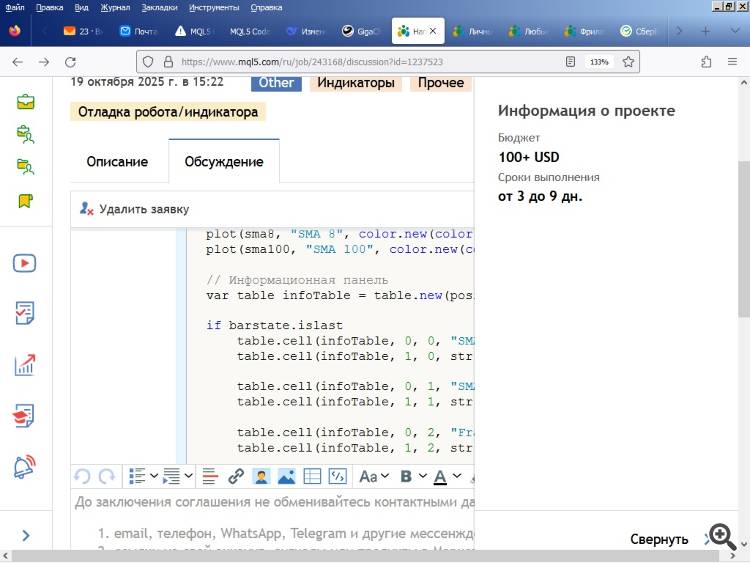Switch to the Обсуждение tab
Screen dimensions: 750x563
point(224,162)
